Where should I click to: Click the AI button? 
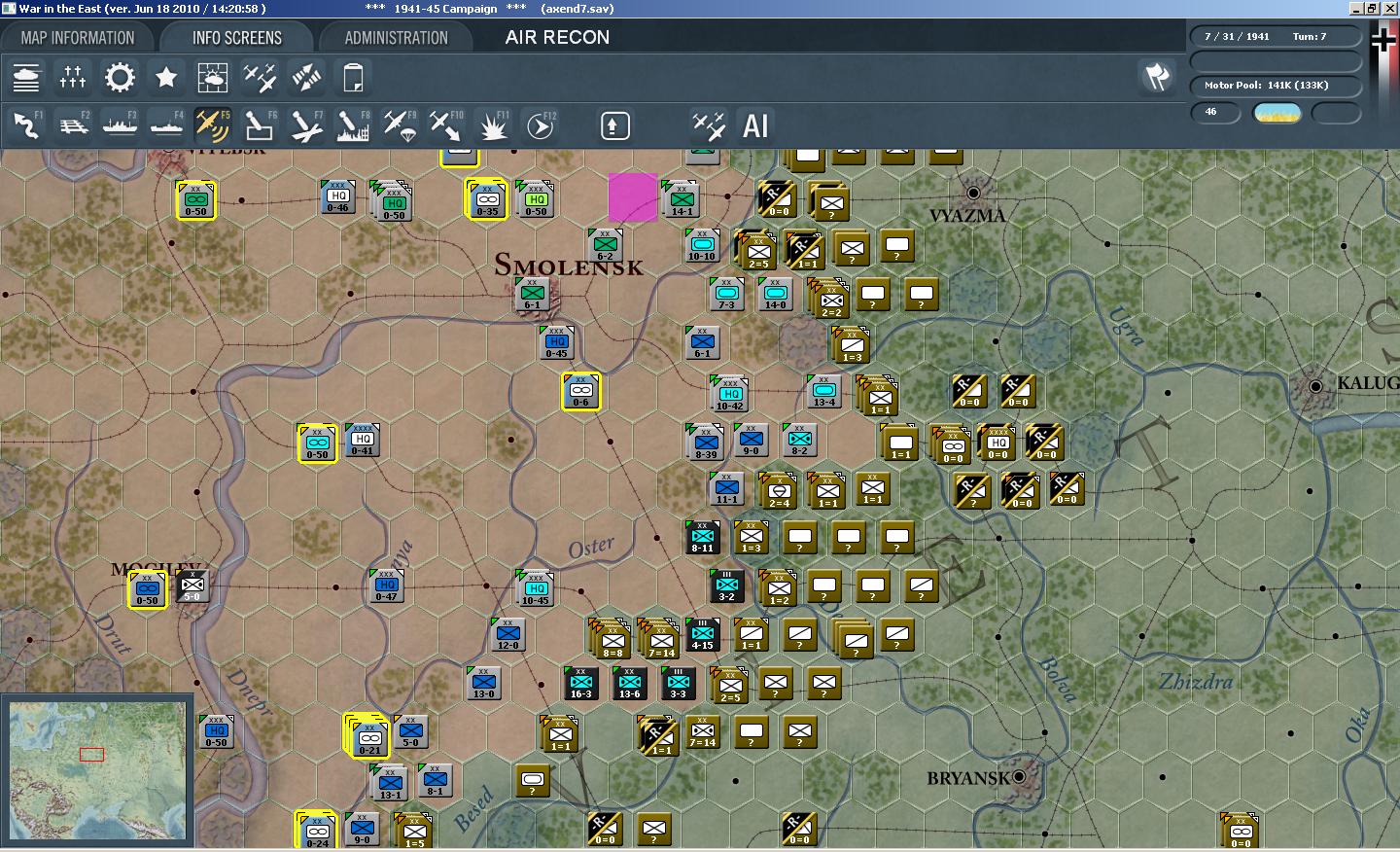(755, 125)
